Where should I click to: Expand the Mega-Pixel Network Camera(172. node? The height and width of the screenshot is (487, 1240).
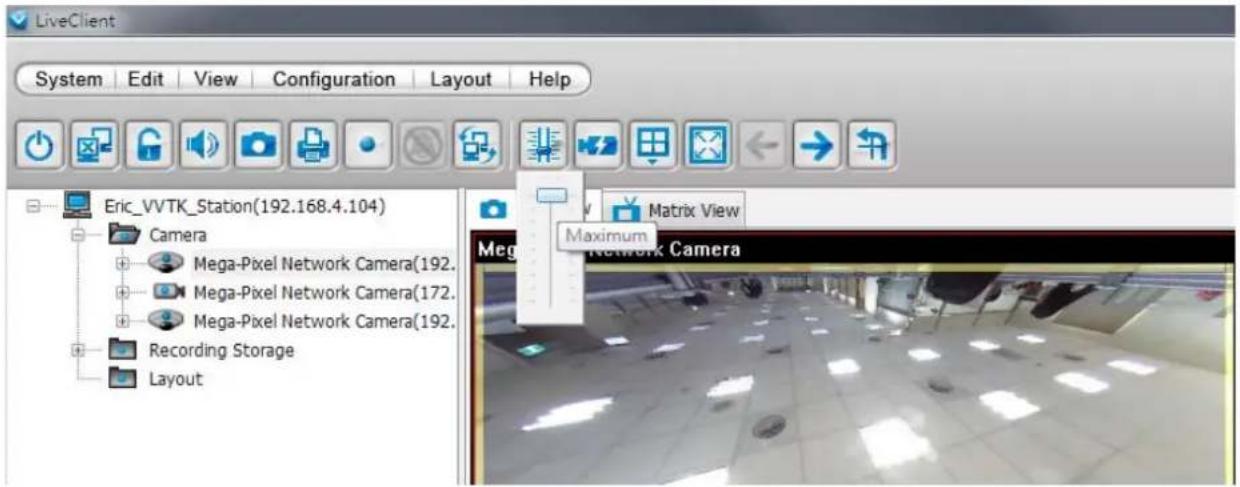(124, 293)
